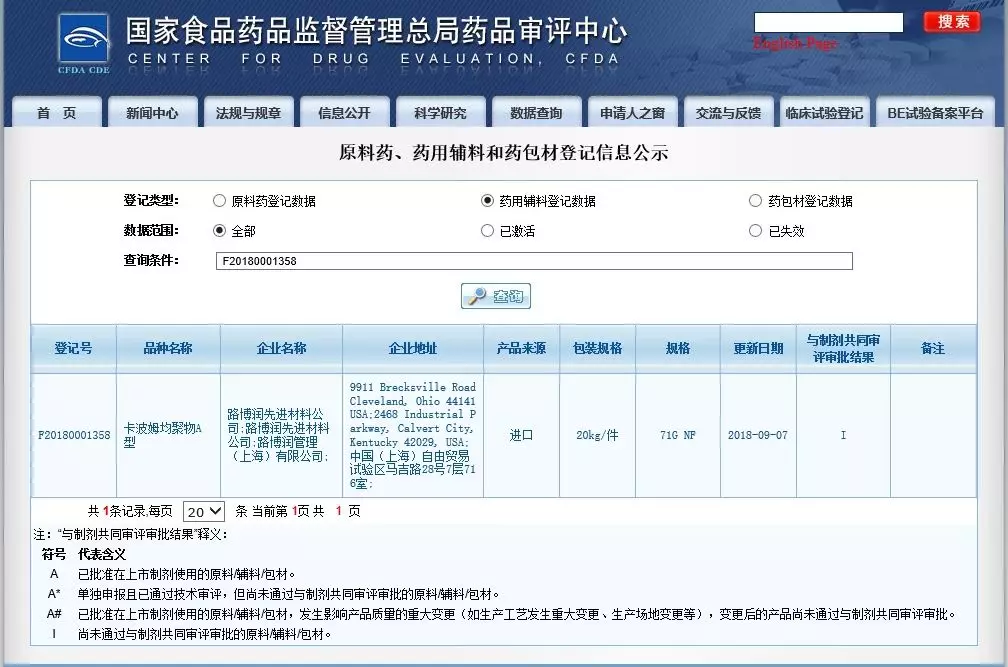The height and width of the screenshot is (667, 1008).
Task: Go to 新闻中心 tab
Action: click(x=152, y=112)
